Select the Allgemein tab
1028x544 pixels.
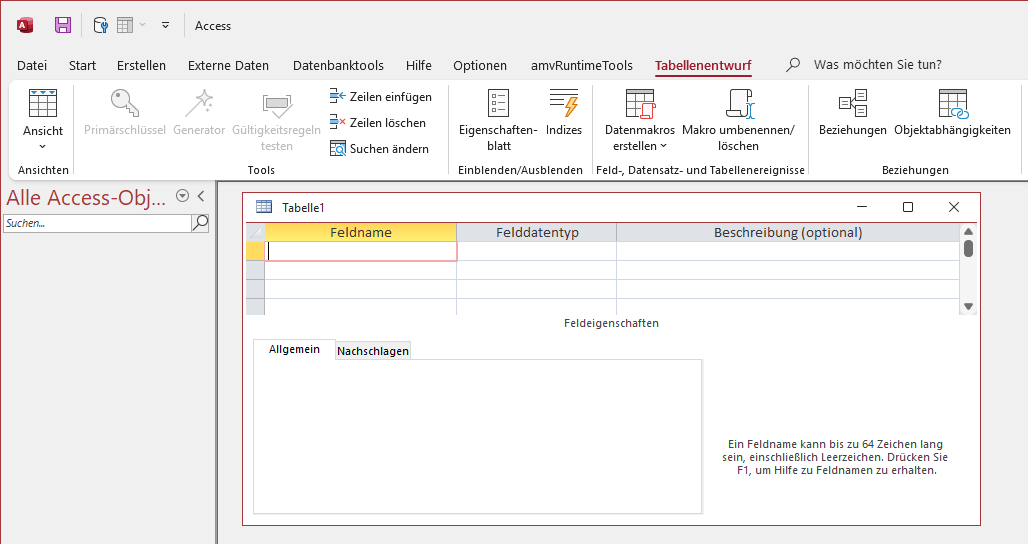(x=294, y=349)
